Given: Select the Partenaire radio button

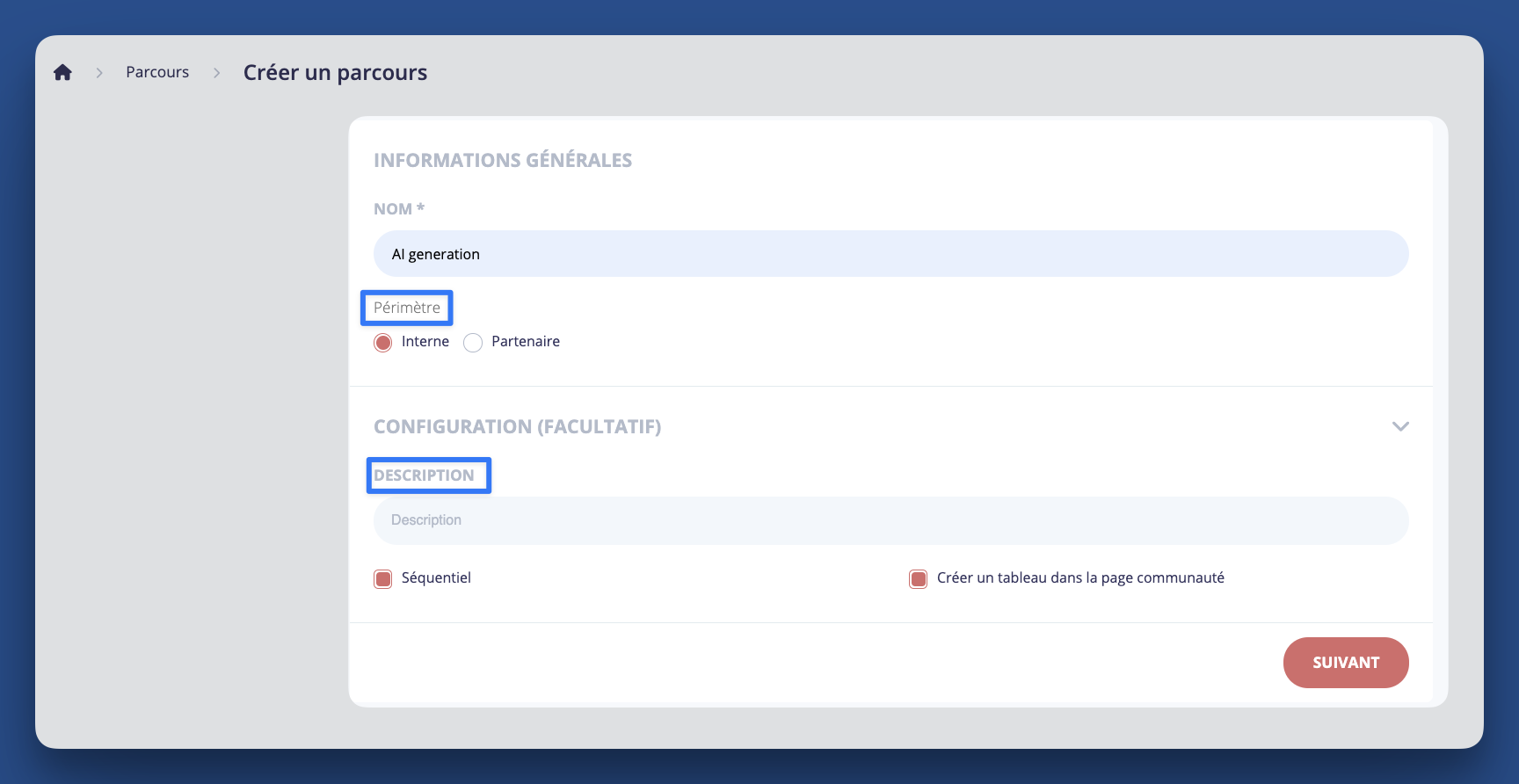Looking at the screenshot, I should click(x=473, y=342).
